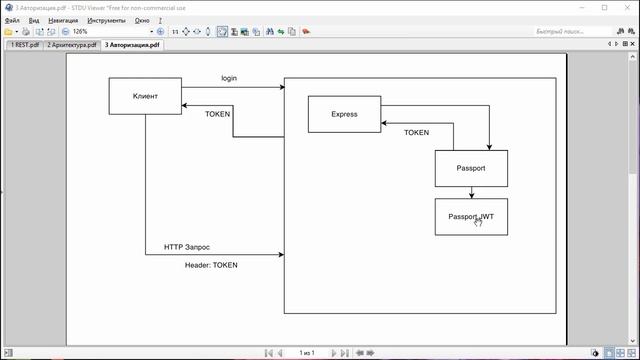Fit page to width
Screen dimensions: 640x360
[x=197, y=31]
